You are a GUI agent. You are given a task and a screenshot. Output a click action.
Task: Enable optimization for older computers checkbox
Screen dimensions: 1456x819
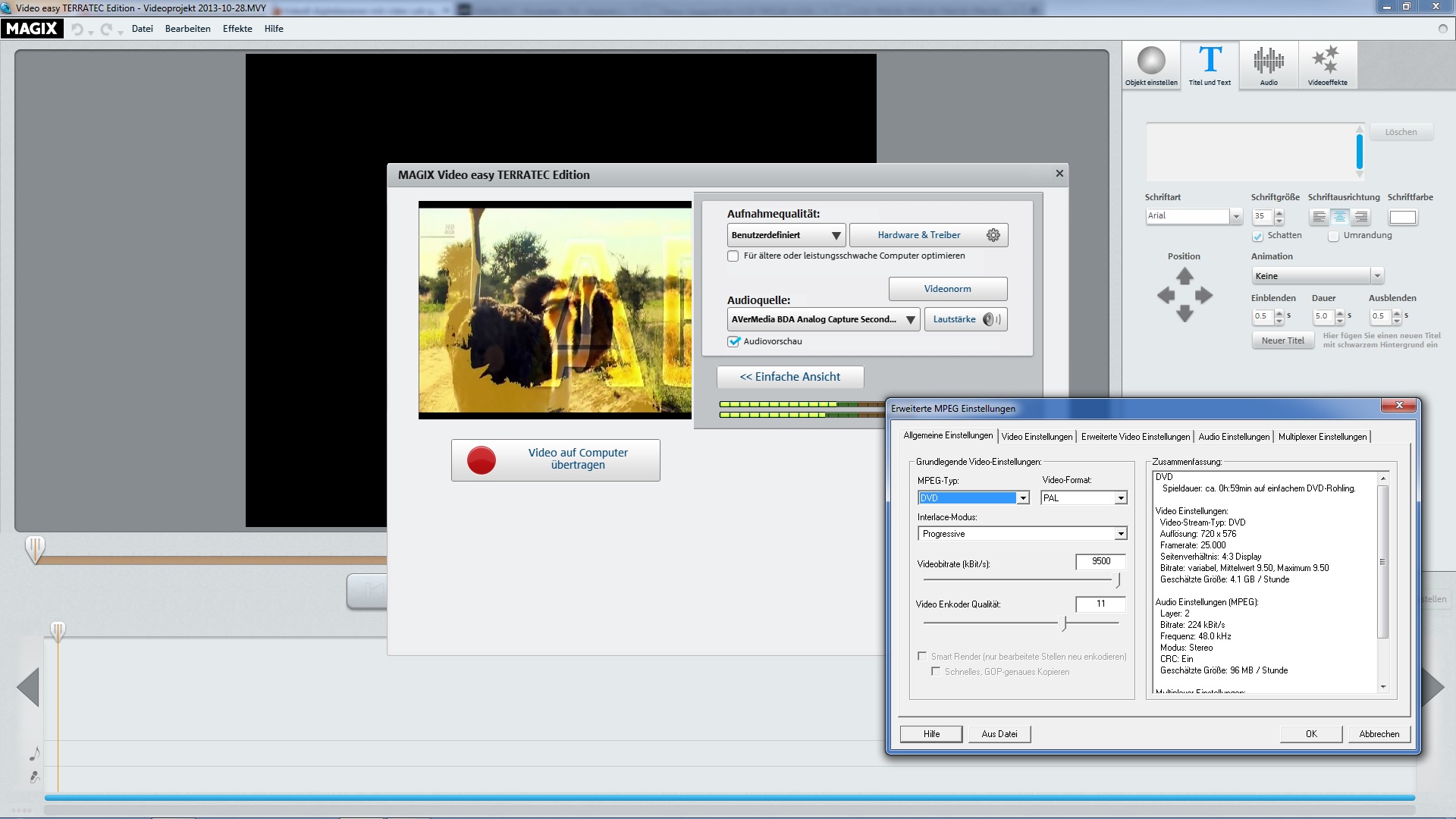733,256
